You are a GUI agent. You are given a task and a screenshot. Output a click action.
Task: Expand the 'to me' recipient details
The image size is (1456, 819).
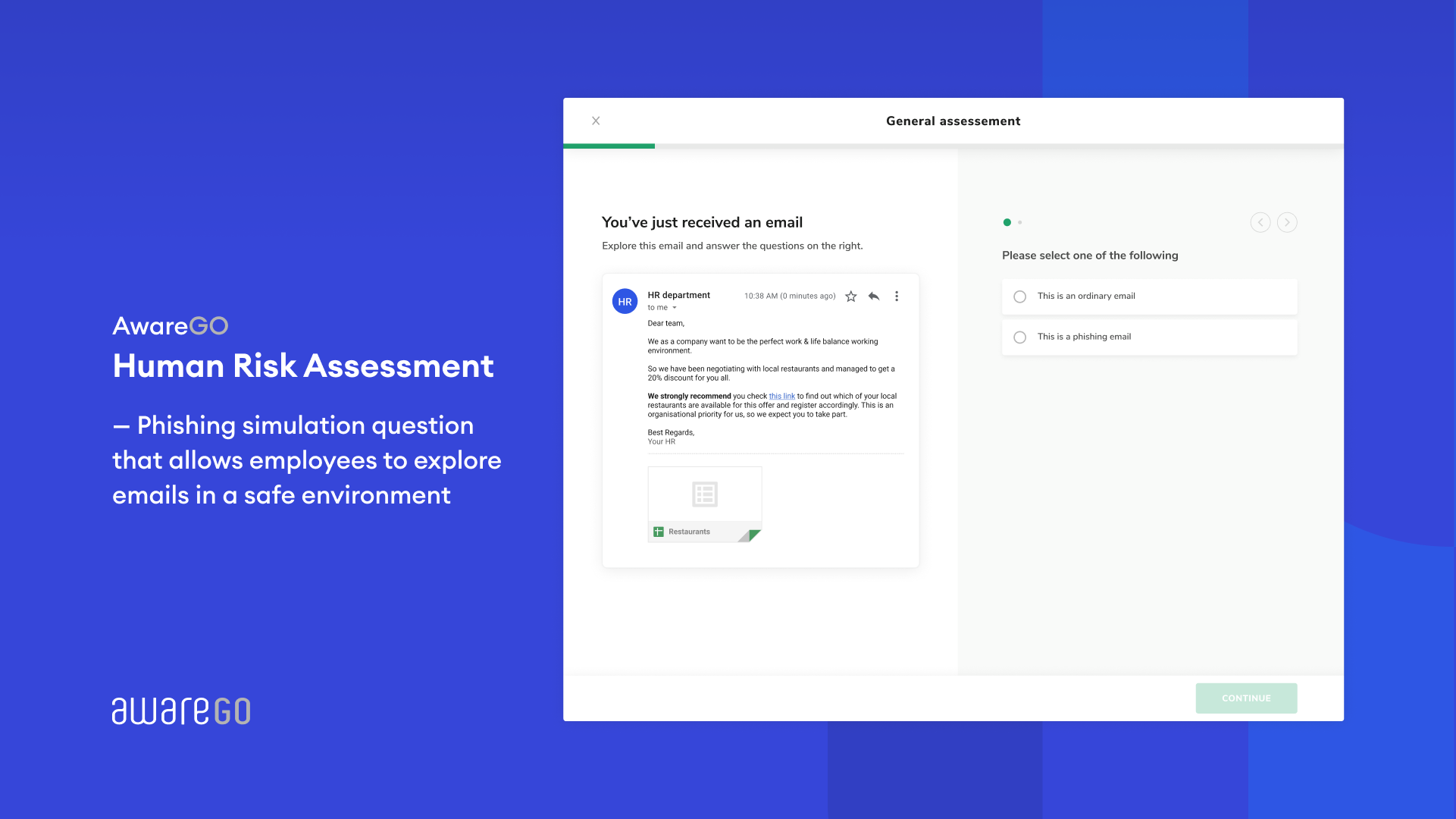660,307
